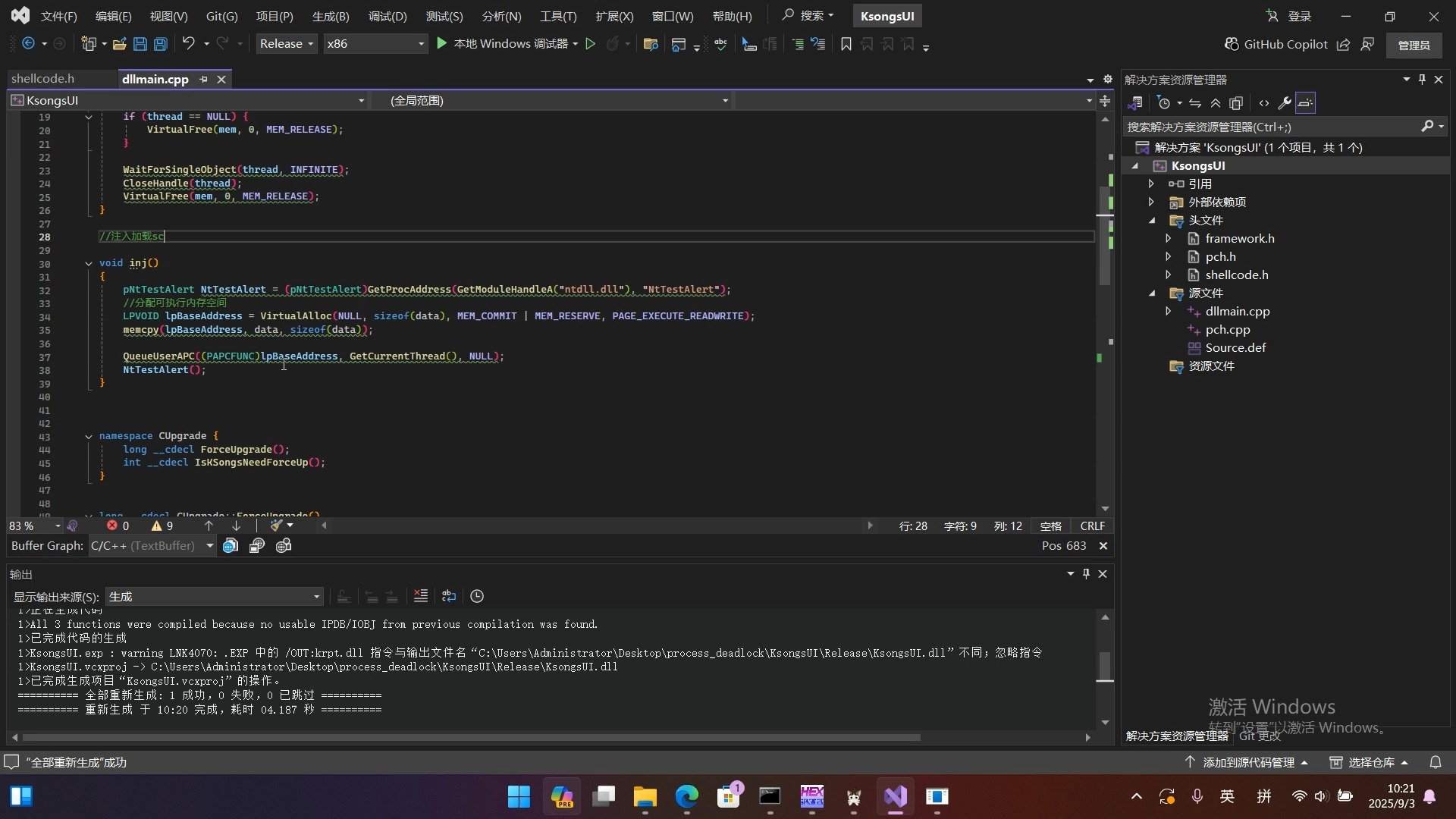The image size is (1456, 819).
Task: Open the debugger target dropdown arrow
Action: point(576,44)
